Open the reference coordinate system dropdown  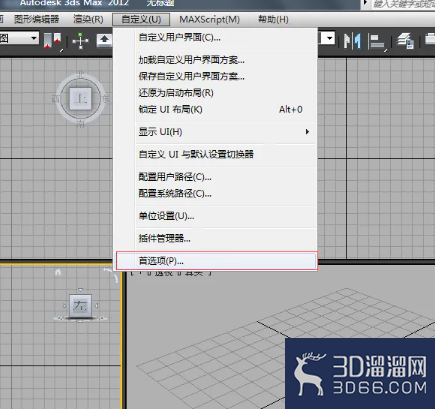(19, 39)
